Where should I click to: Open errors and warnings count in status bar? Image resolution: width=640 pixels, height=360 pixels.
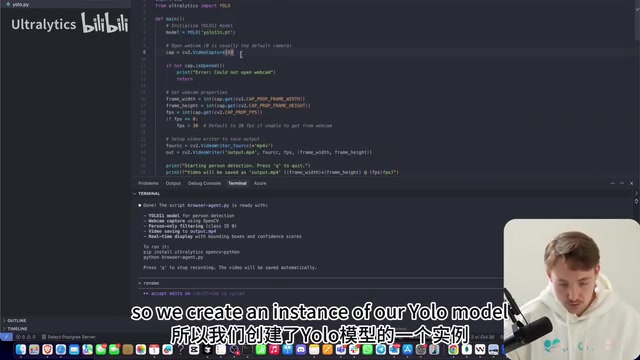click(x=26, y=337)
